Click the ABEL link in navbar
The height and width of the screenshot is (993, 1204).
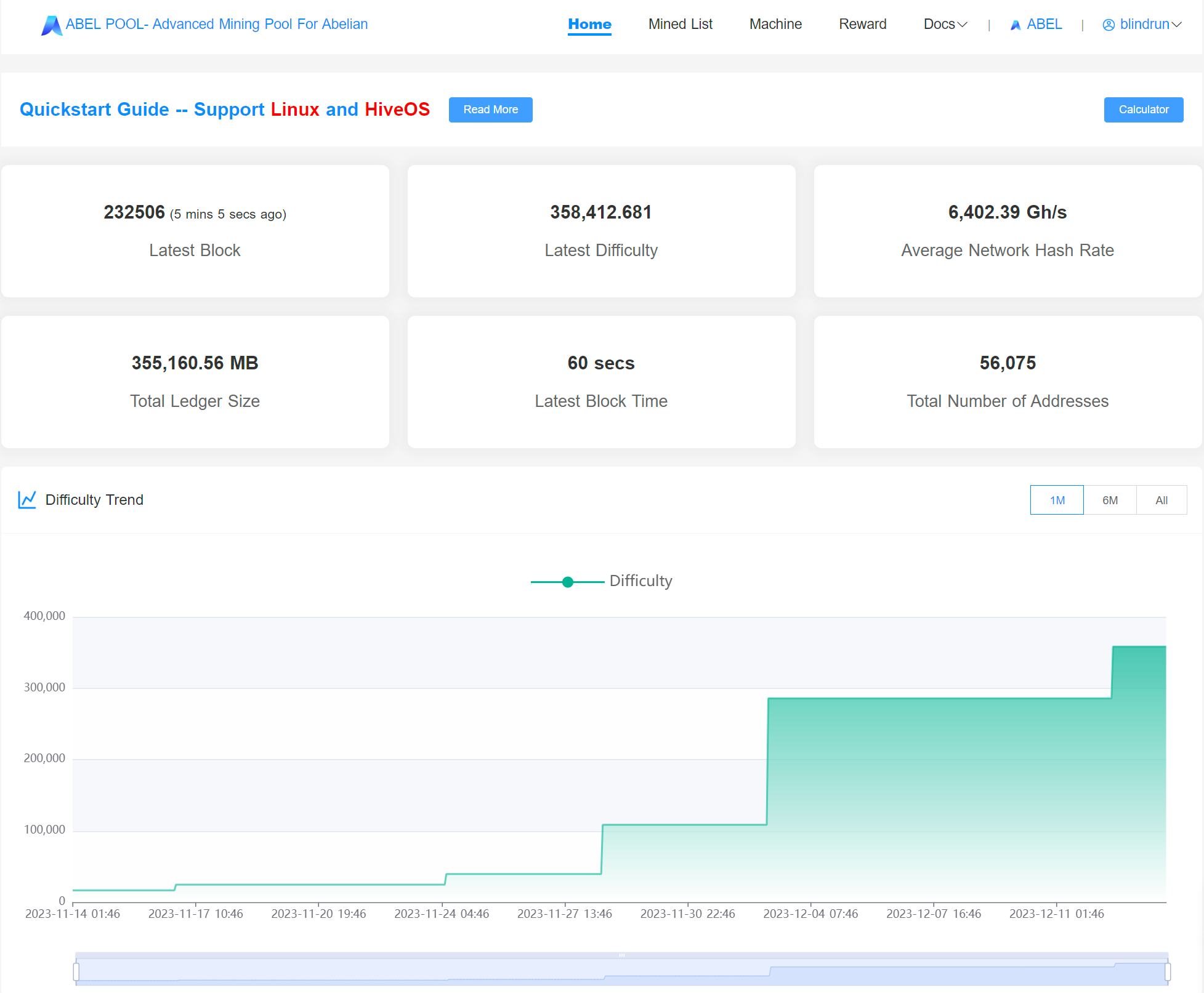click(x=1044, y=24)
